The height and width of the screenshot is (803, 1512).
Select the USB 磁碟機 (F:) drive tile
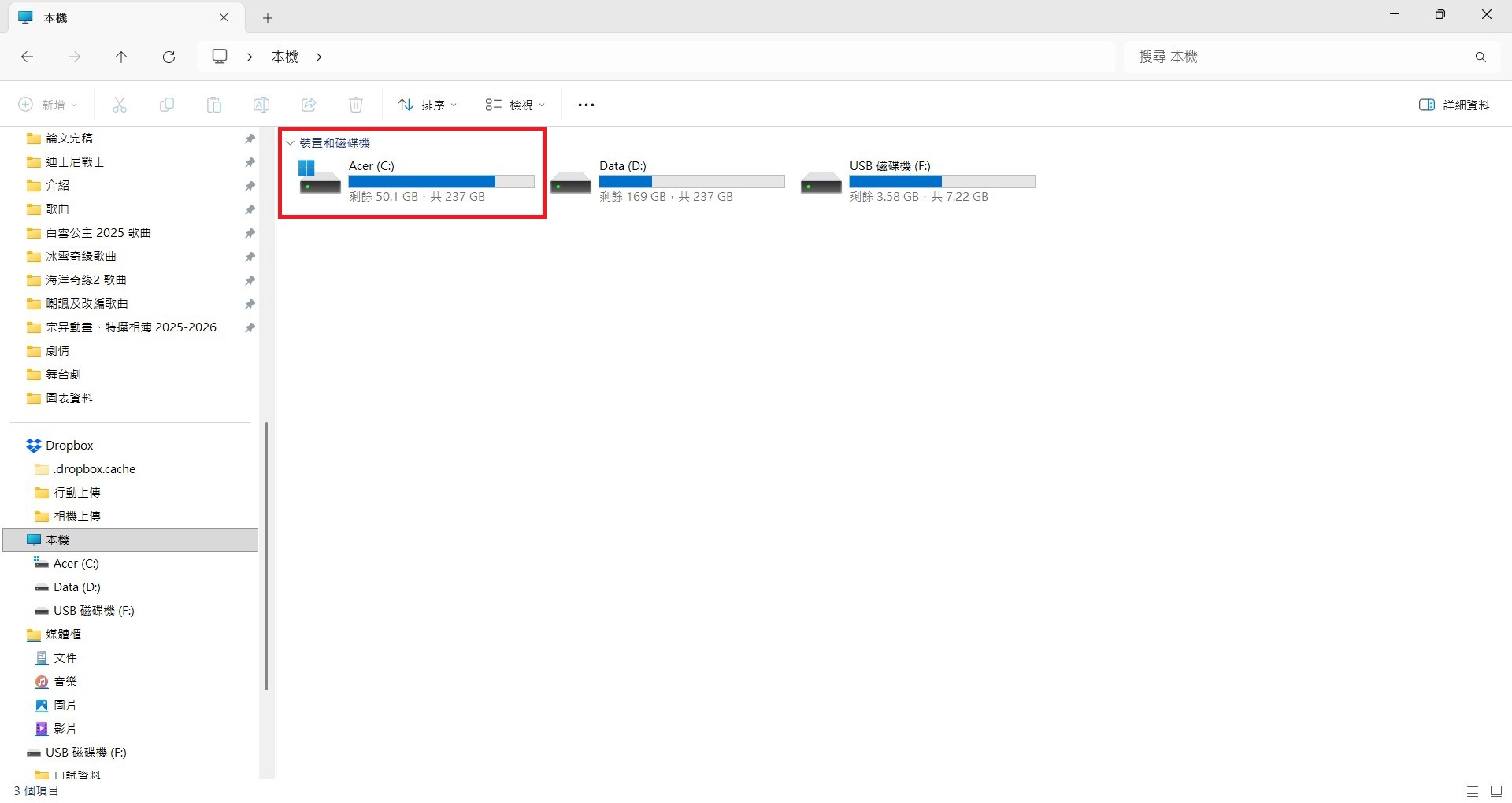(918, 181)
